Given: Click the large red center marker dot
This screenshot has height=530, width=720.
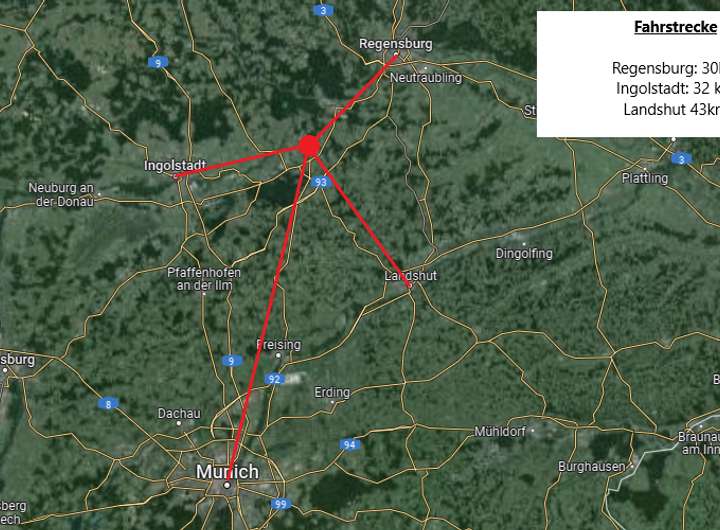Looking at the screenshot, I should (x=309, y=146).
